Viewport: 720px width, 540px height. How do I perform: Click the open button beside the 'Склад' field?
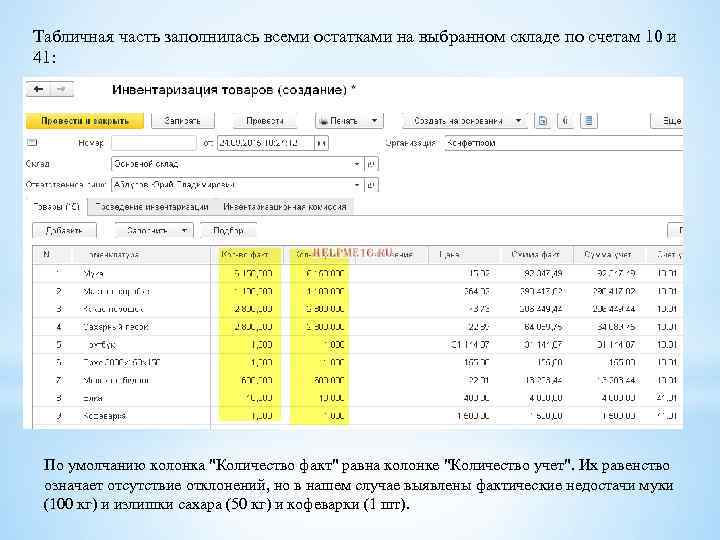371,164
